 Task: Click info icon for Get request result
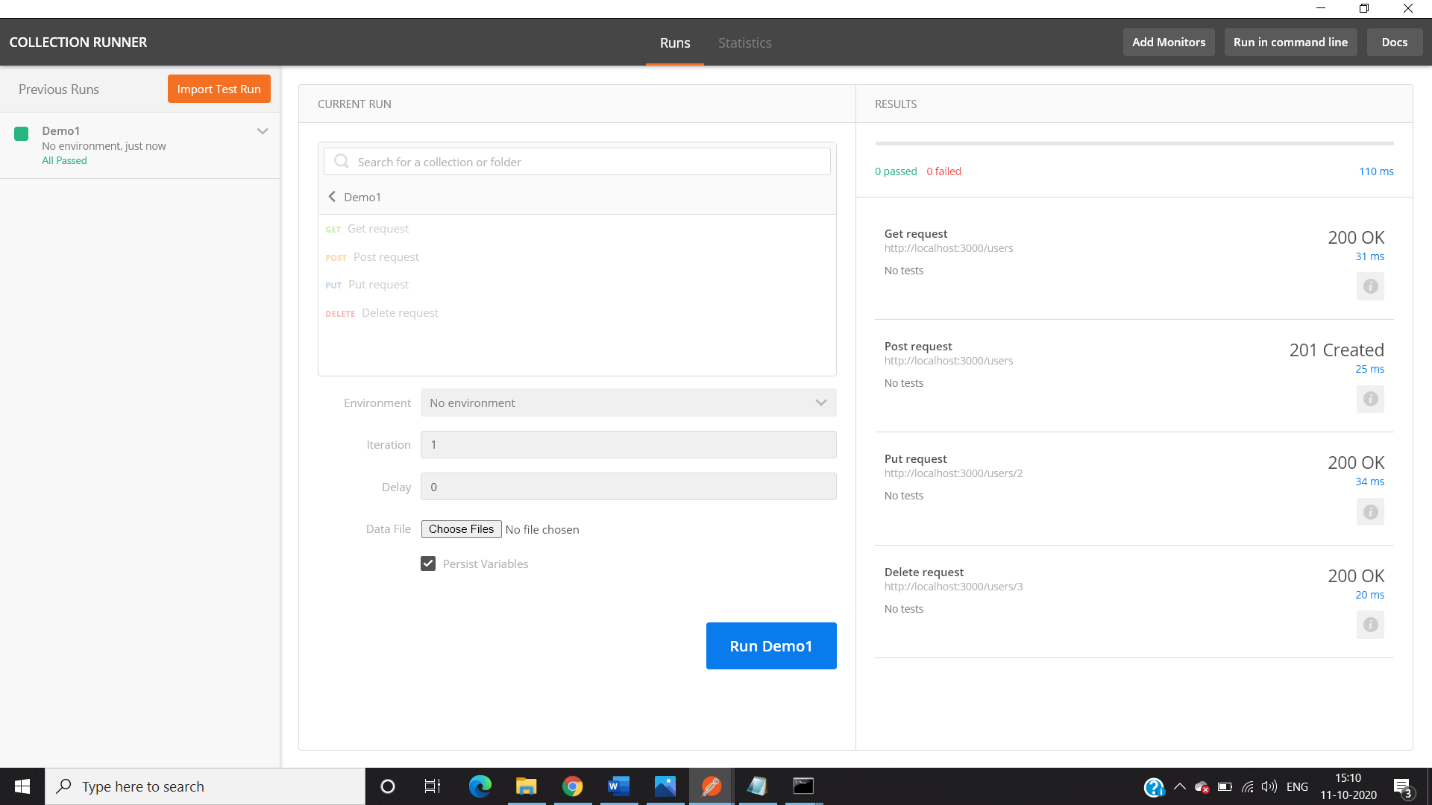[1370, 286]
